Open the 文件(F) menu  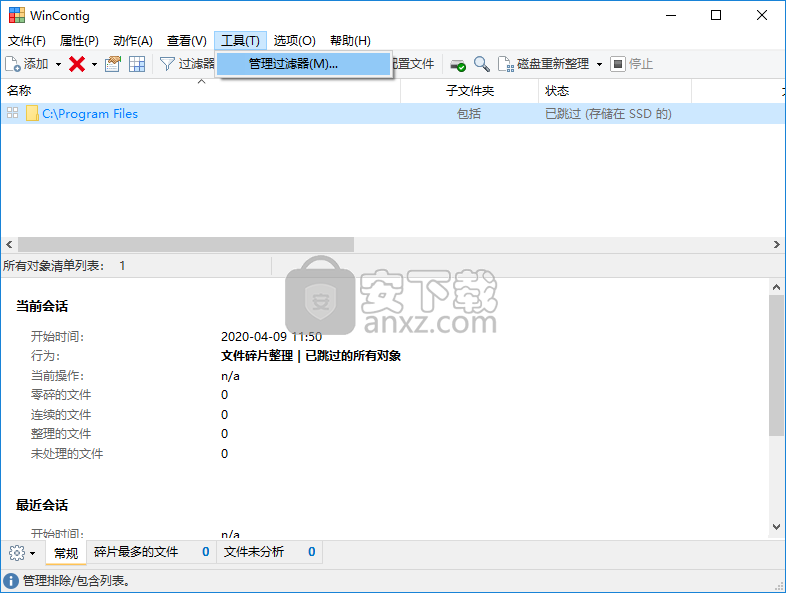[x=27, y=41]
